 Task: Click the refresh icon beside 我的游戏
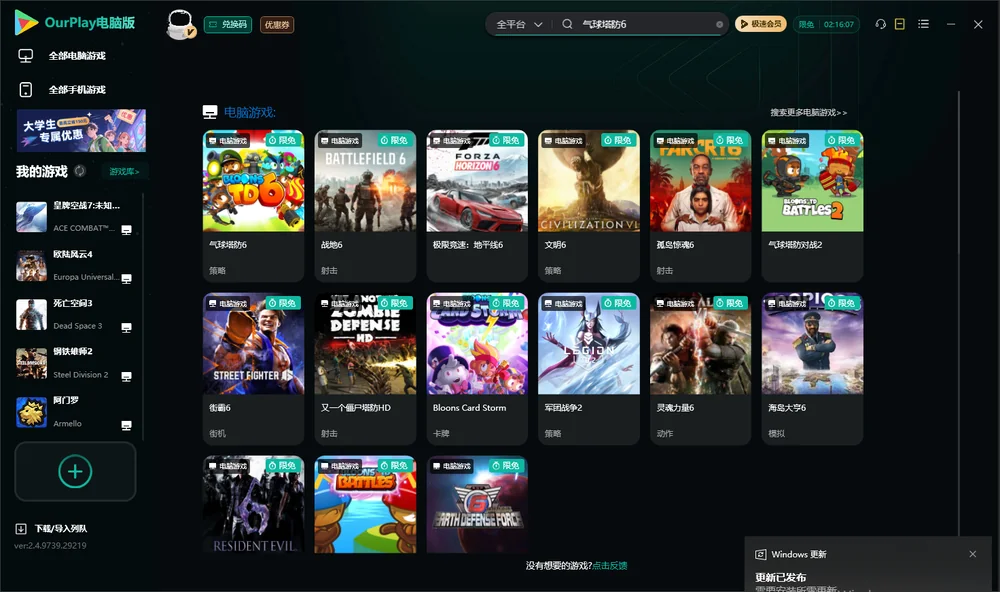pos(80,171)
